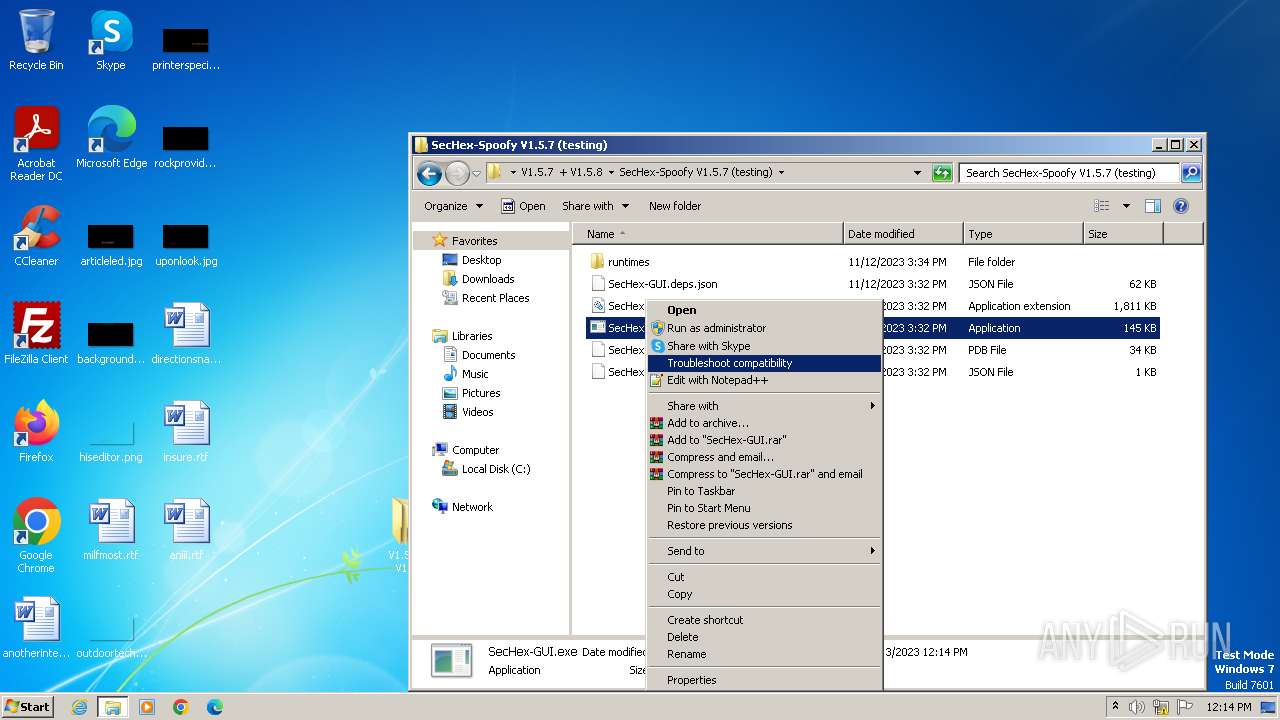The image size is (1280, 720).
Task: Open Desktop in navigation pane
Action: 481,260
